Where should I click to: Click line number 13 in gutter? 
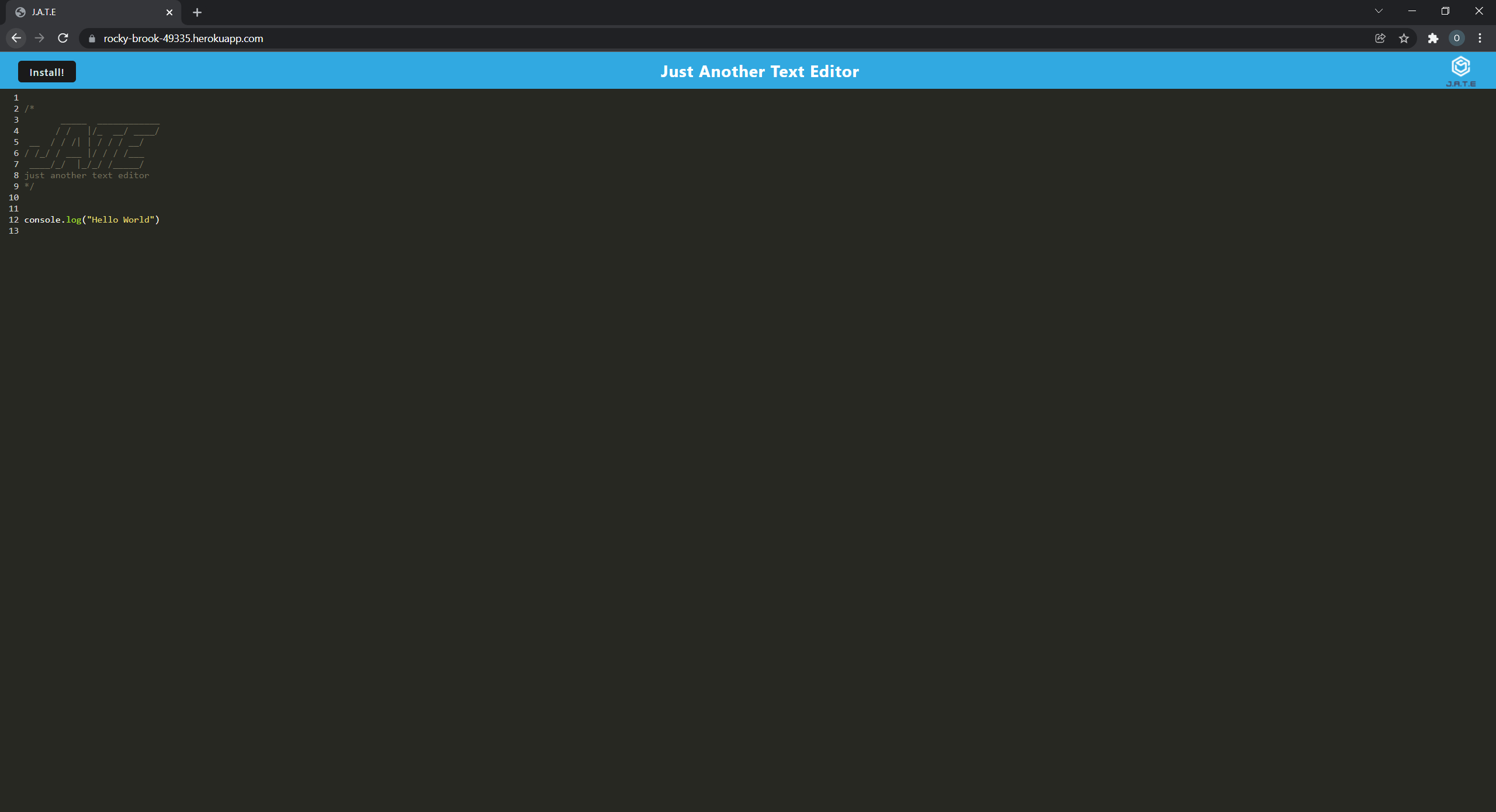(x=13, y=231)
